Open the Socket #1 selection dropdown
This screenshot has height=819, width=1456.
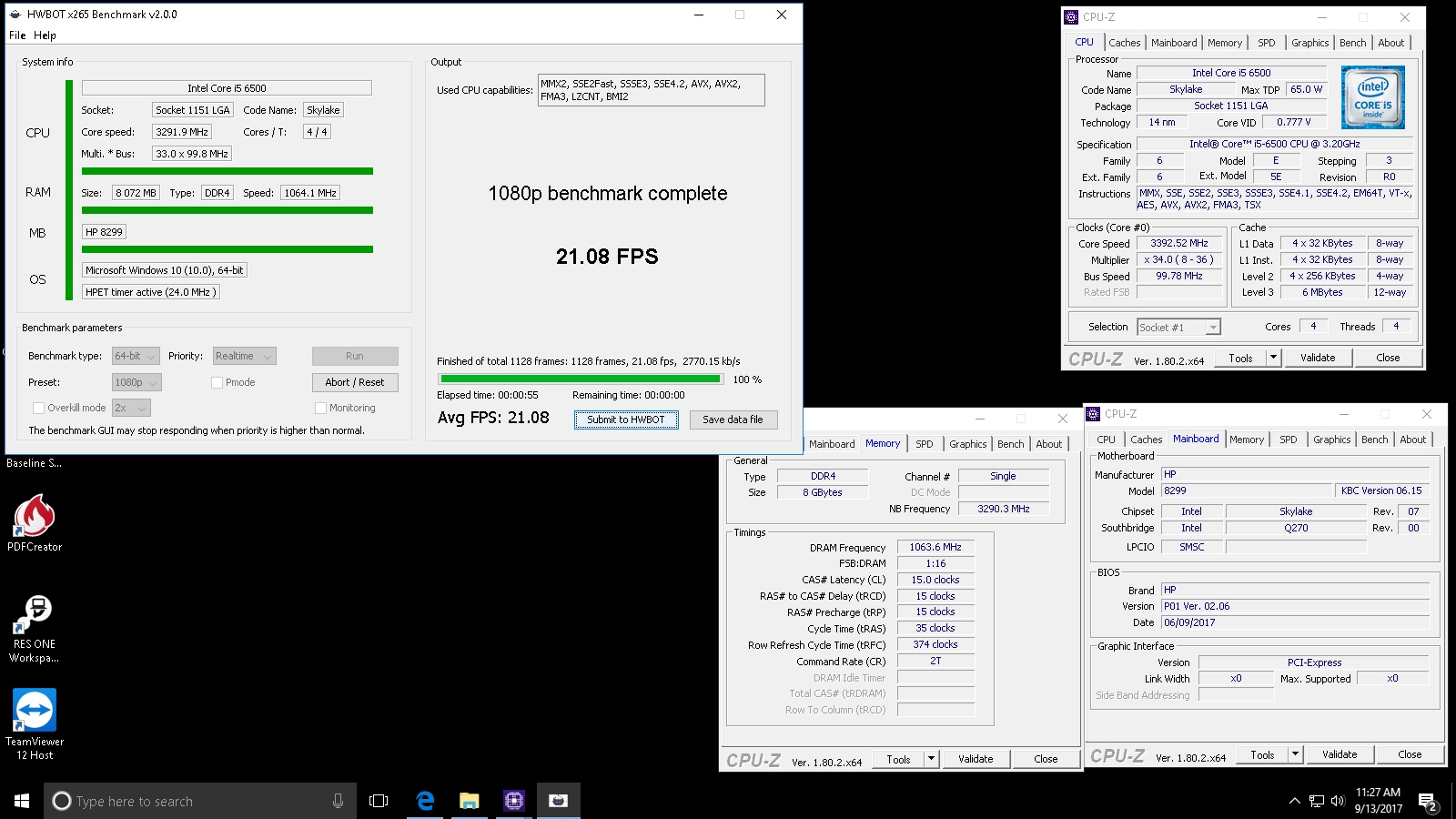[1178, 327]
